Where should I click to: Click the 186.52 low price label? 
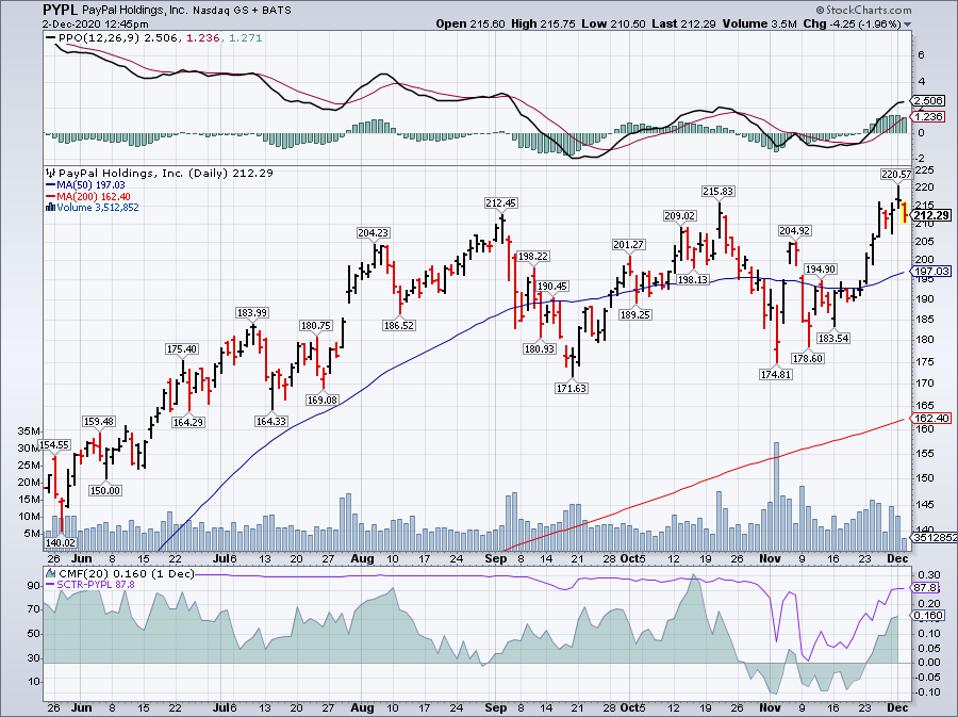tap(399, 326)
